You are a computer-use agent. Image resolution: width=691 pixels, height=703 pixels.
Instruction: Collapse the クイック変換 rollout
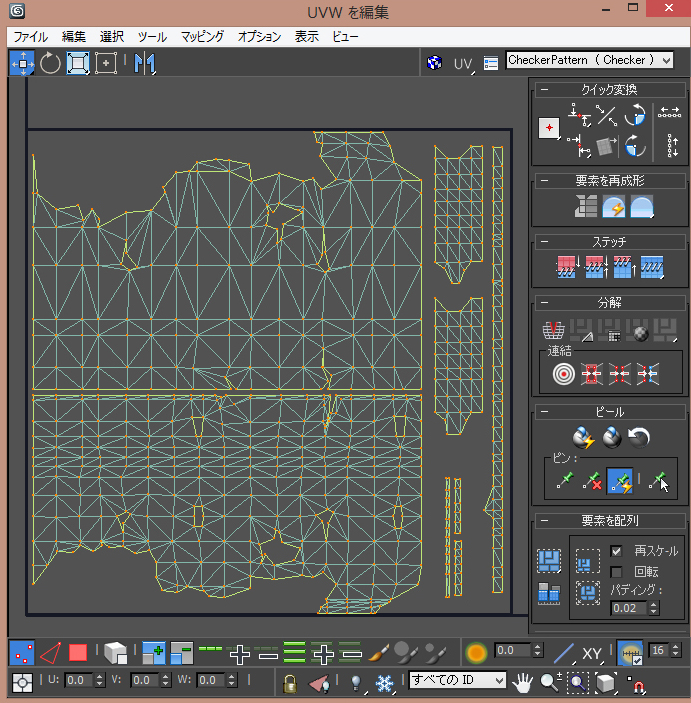[545, 90]
